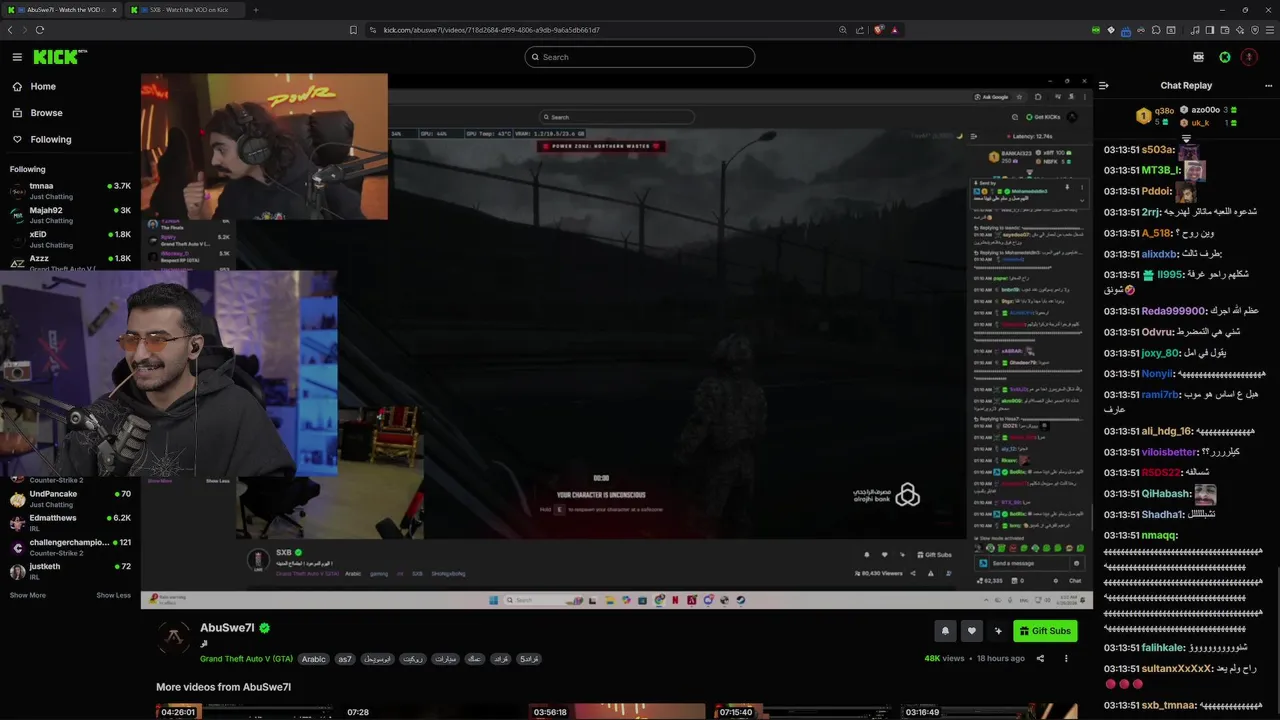
Task: Open the 04:26:01 video thumbnail
Action: click(x=243, y=711)
